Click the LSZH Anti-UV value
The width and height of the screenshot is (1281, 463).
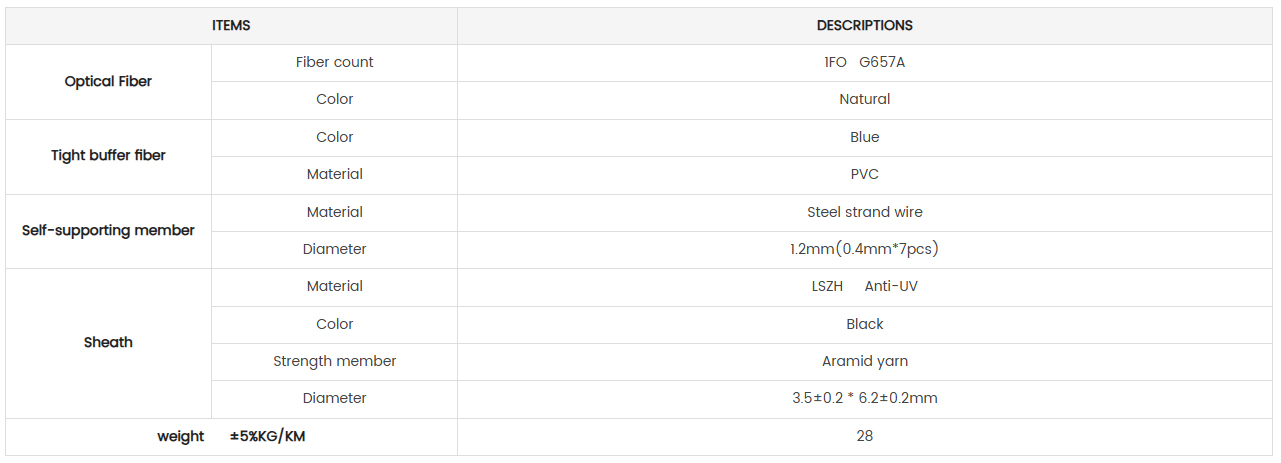(x=865, y=286)
